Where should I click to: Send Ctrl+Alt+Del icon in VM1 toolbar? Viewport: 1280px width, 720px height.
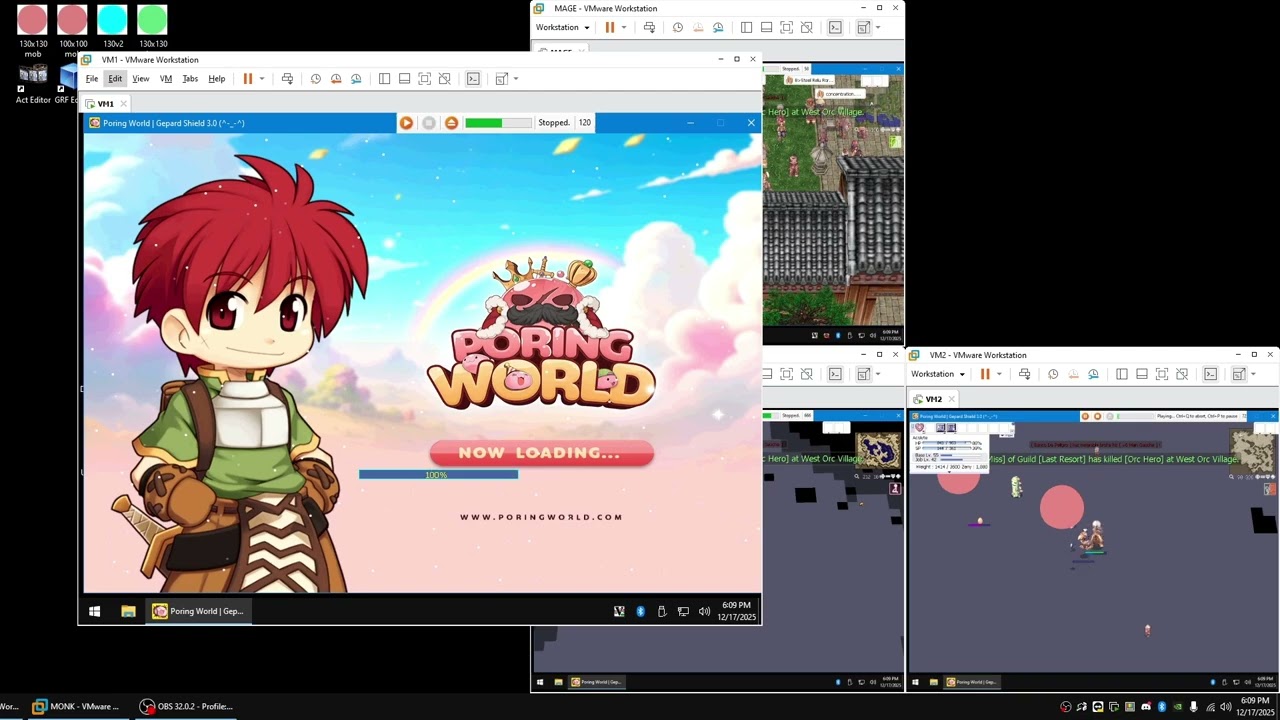tap(287, 79)
